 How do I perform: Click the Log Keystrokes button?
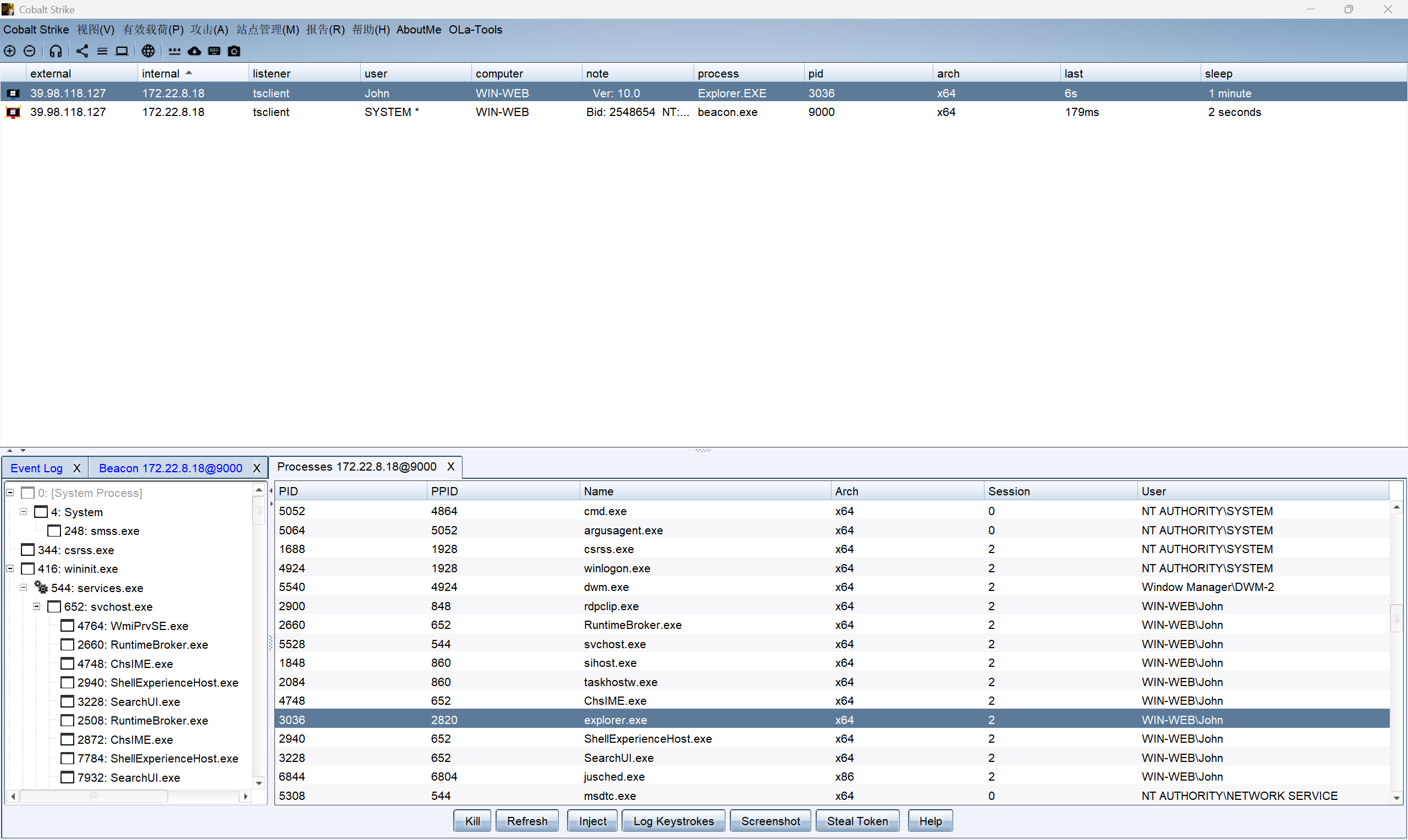[673, 821]
